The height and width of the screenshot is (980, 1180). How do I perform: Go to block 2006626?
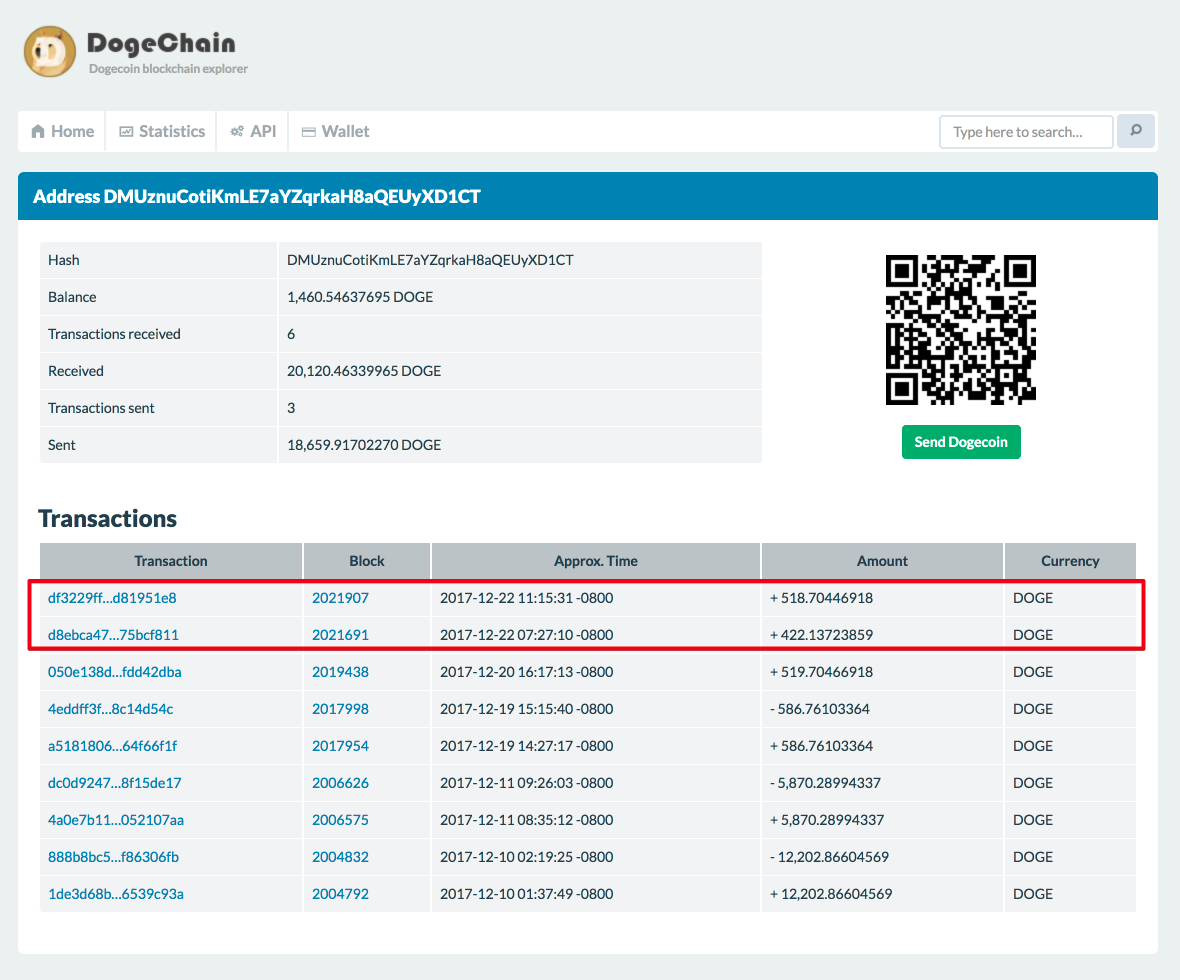pyautogui.click(x=340, y=783)
